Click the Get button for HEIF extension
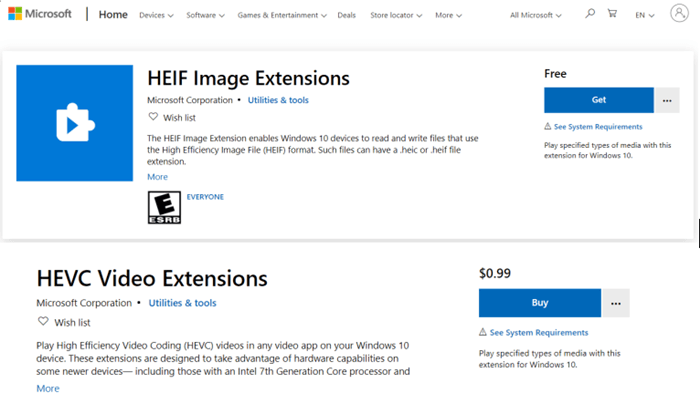 (599, 100)
